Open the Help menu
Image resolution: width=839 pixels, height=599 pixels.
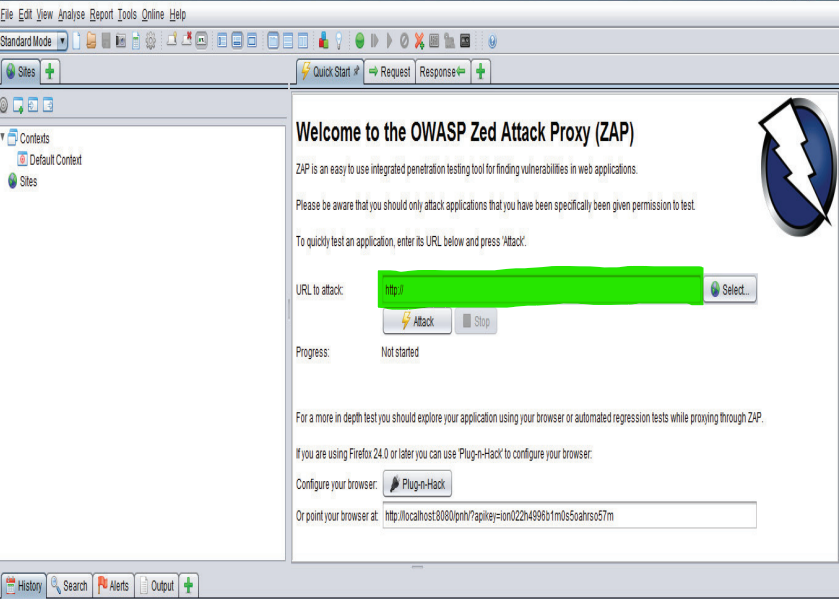pos(178,14)
